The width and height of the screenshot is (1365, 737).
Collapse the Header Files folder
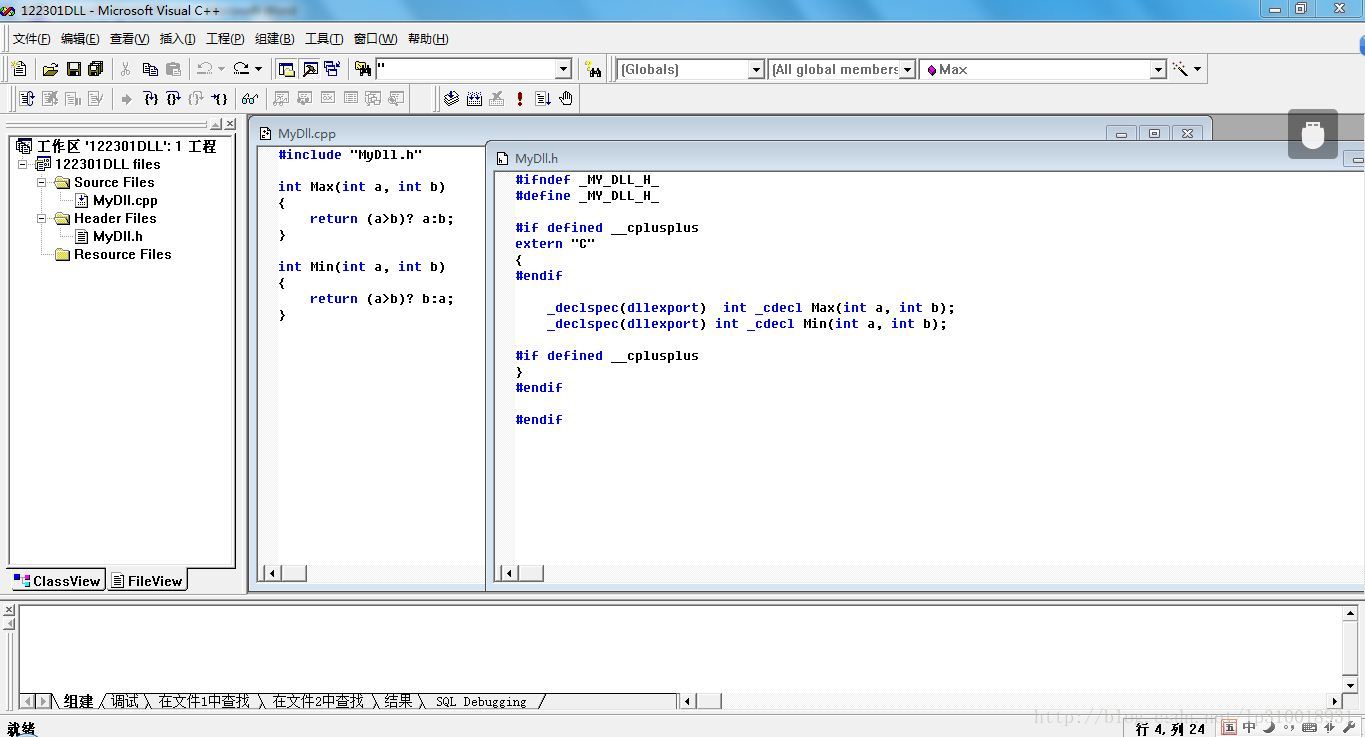point(42,218)
